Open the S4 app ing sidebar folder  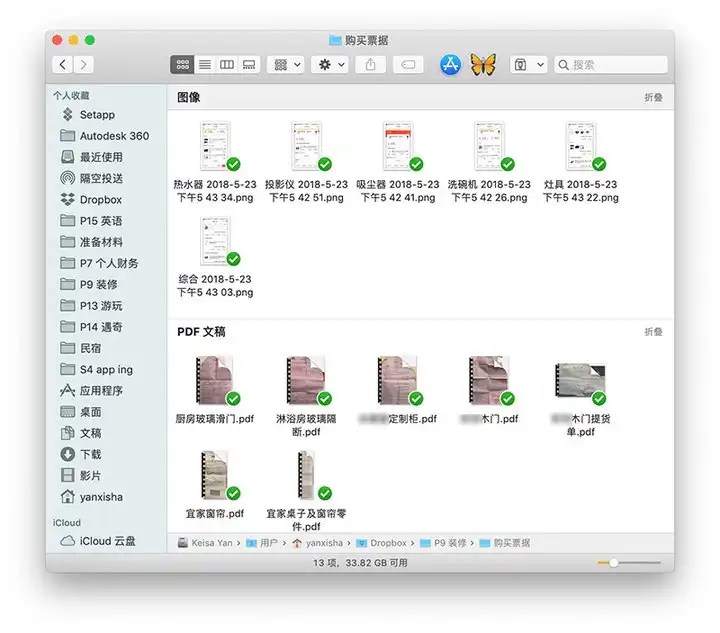[96, 369]
